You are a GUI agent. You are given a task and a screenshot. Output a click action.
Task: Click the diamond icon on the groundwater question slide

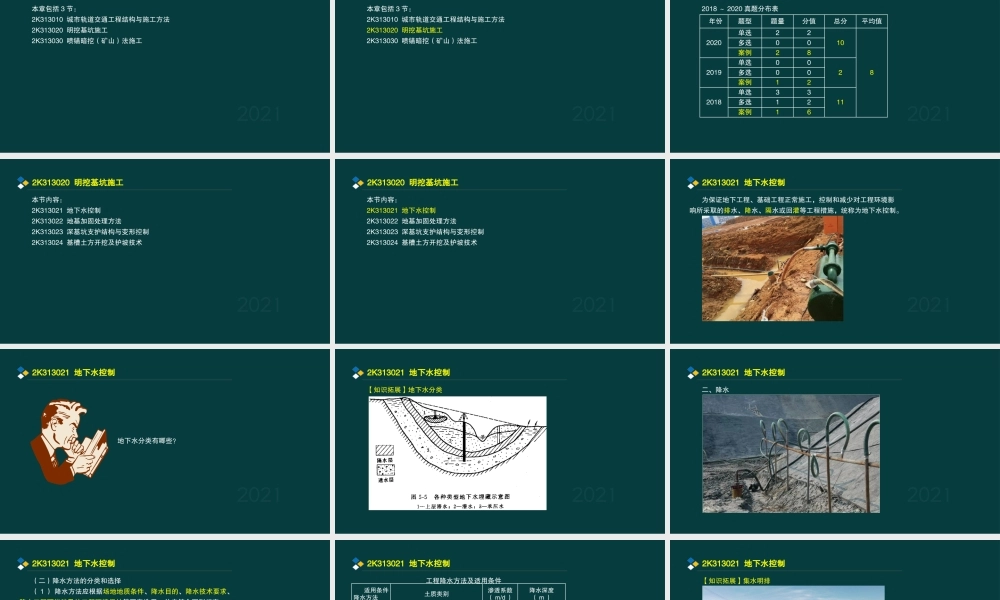(x=22, y=372)
